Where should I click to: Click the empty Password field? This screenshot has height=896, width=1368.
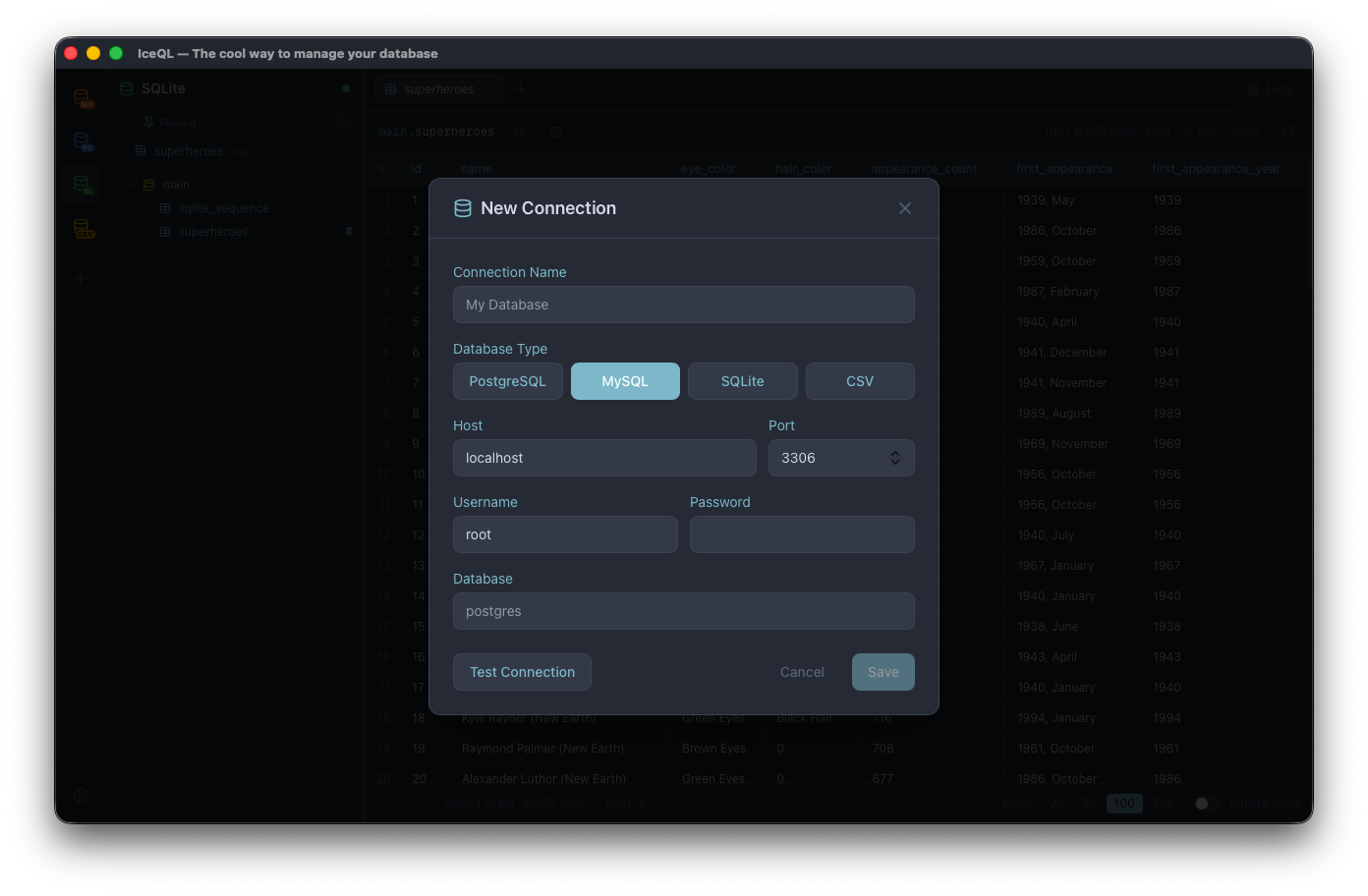[802, 534]
